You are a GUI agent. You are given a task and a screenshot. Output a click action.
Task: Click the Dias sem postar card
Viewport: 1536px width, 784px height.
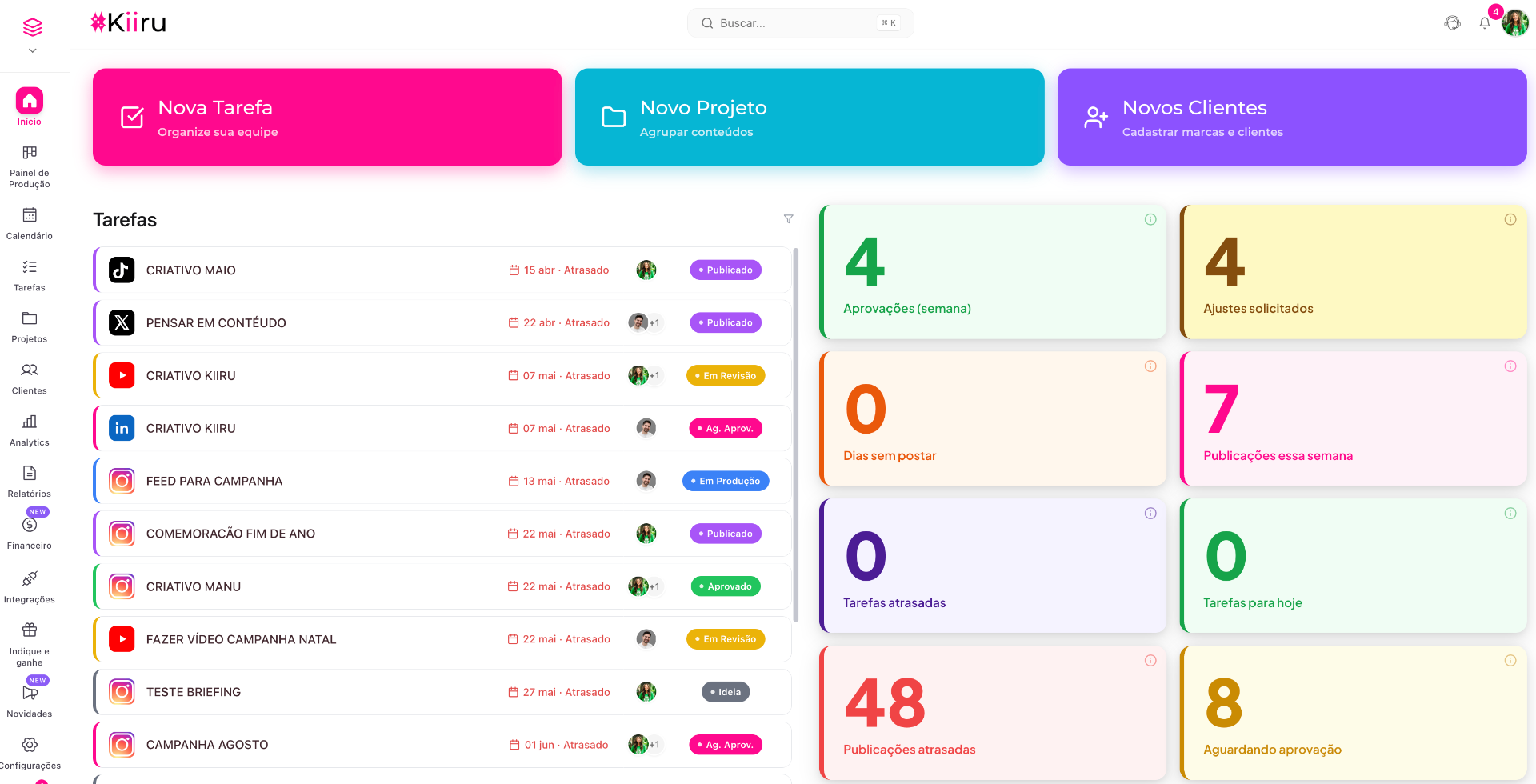993,419
